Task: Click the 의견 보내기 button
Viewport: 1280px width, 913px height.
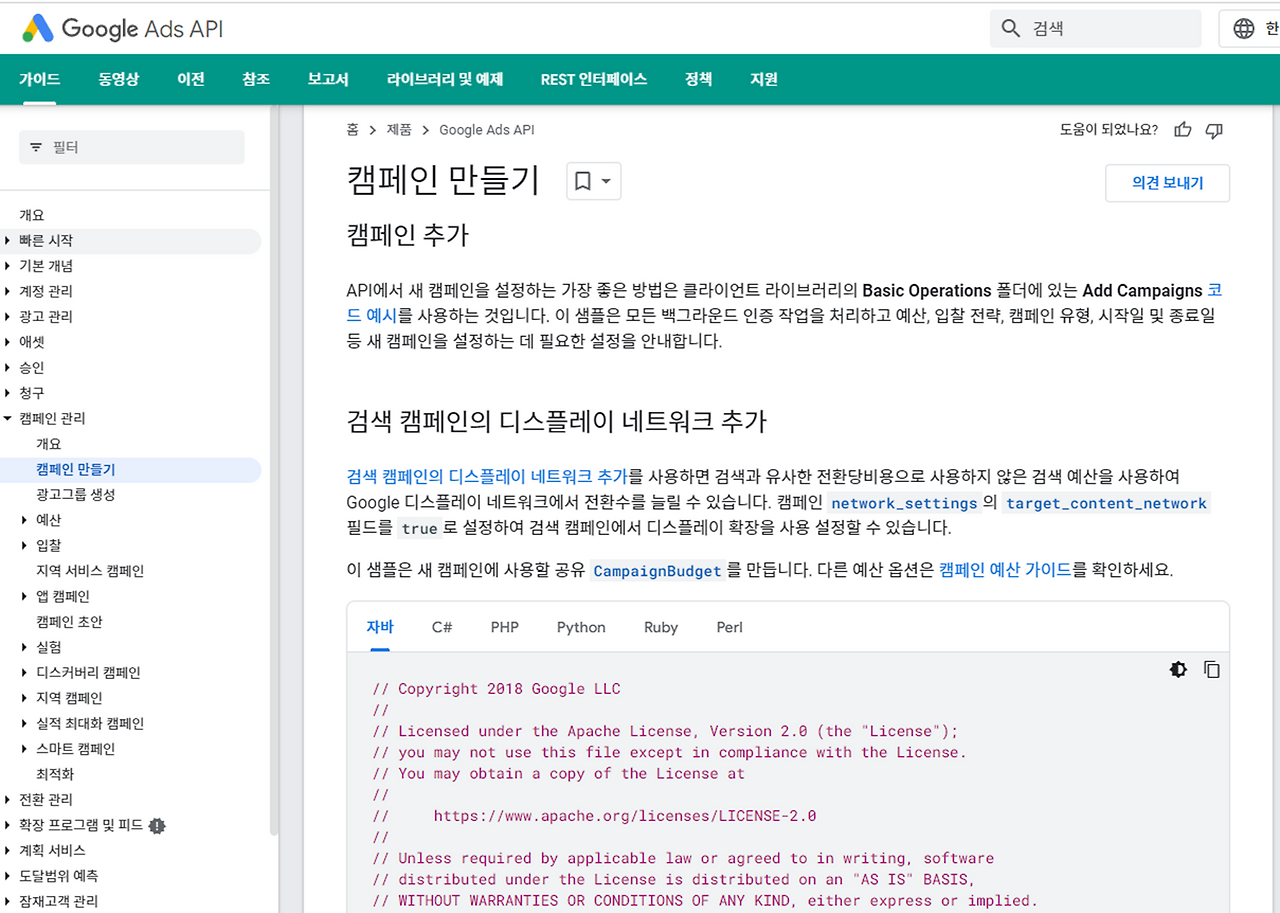Action: click(1167, 183)
